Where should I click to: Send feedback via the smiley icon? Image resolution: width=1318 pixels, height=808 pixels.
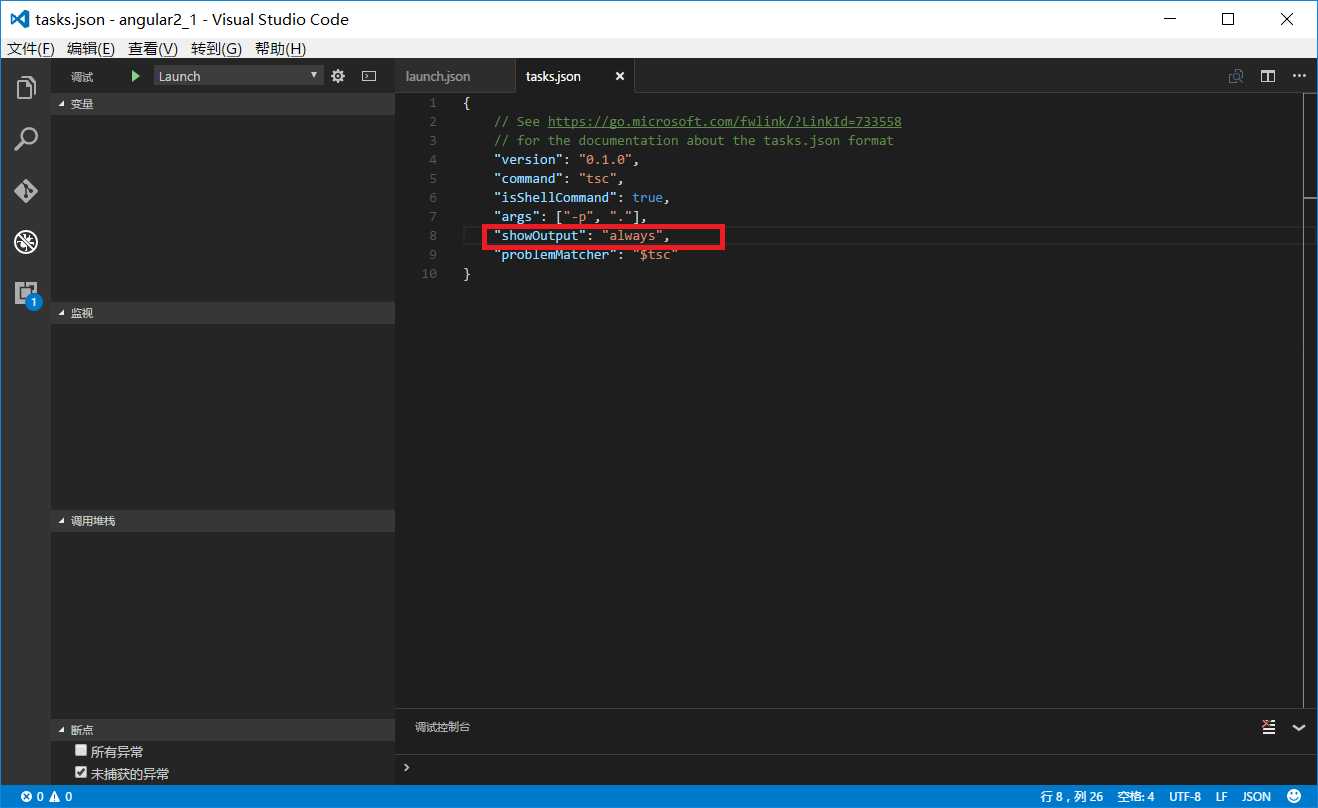tap(1295, 797)
